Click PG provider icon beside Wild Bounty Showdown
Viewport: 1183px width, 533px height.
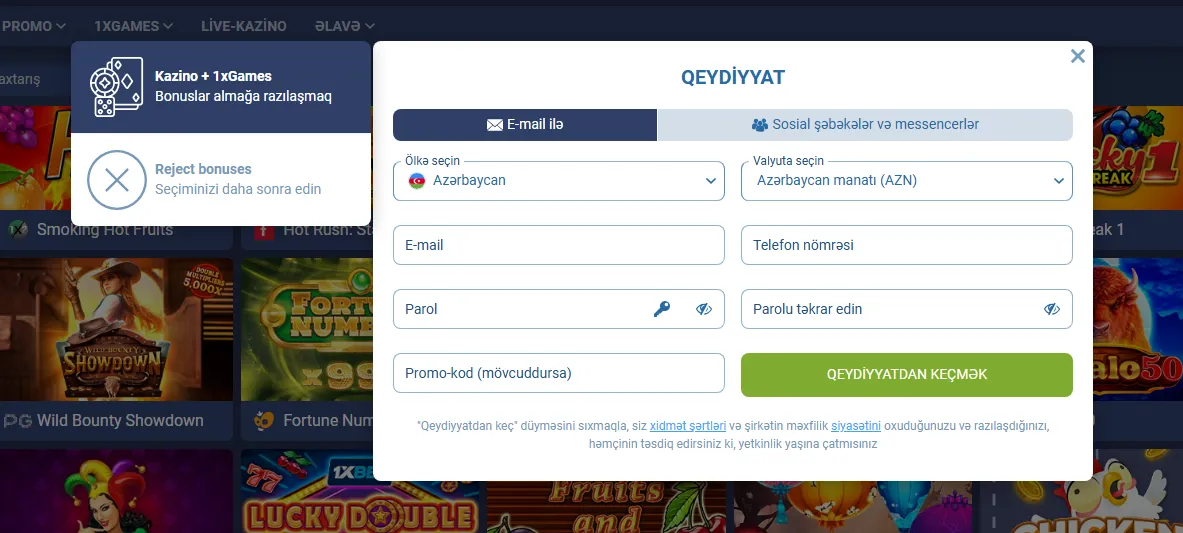click(16, 421)
